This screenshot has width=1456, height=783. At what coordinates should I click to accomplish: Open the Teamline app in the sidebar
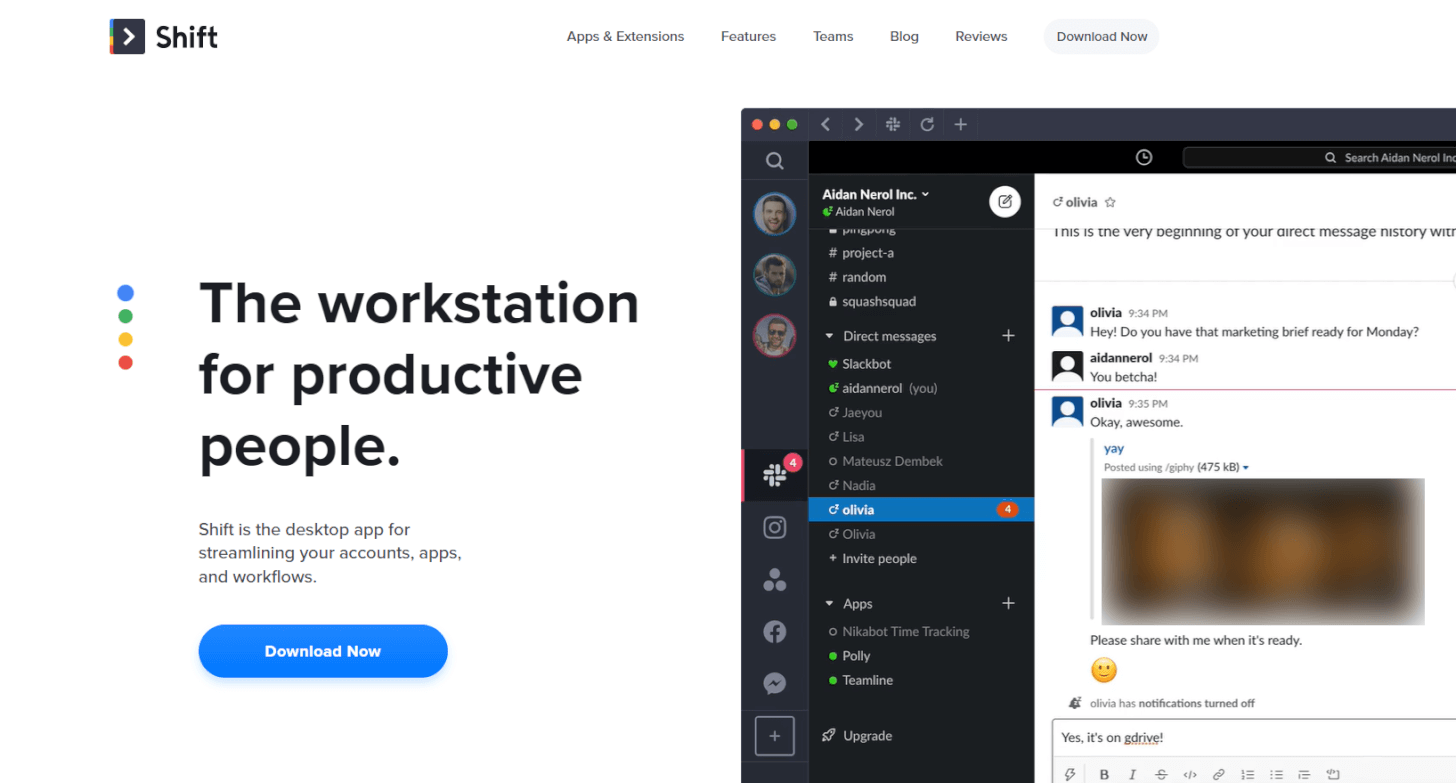coord(861,680)
